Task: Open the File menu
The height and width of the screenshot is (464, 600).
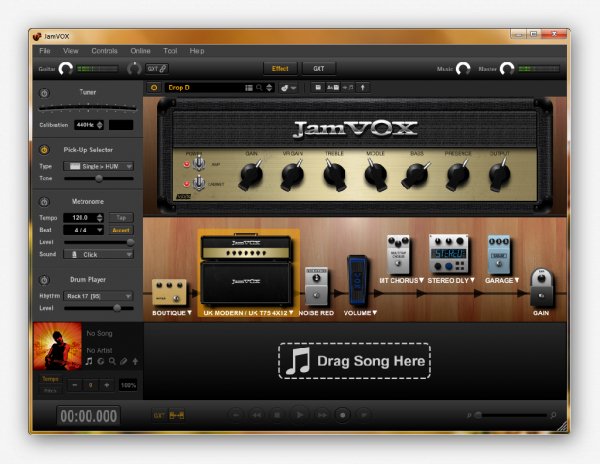Action: (45, 51)
